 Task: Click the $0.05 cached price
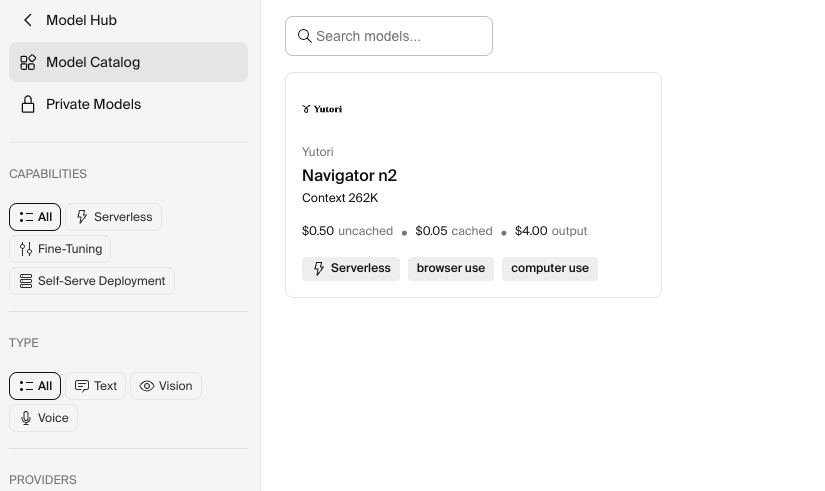pos(454,231)
